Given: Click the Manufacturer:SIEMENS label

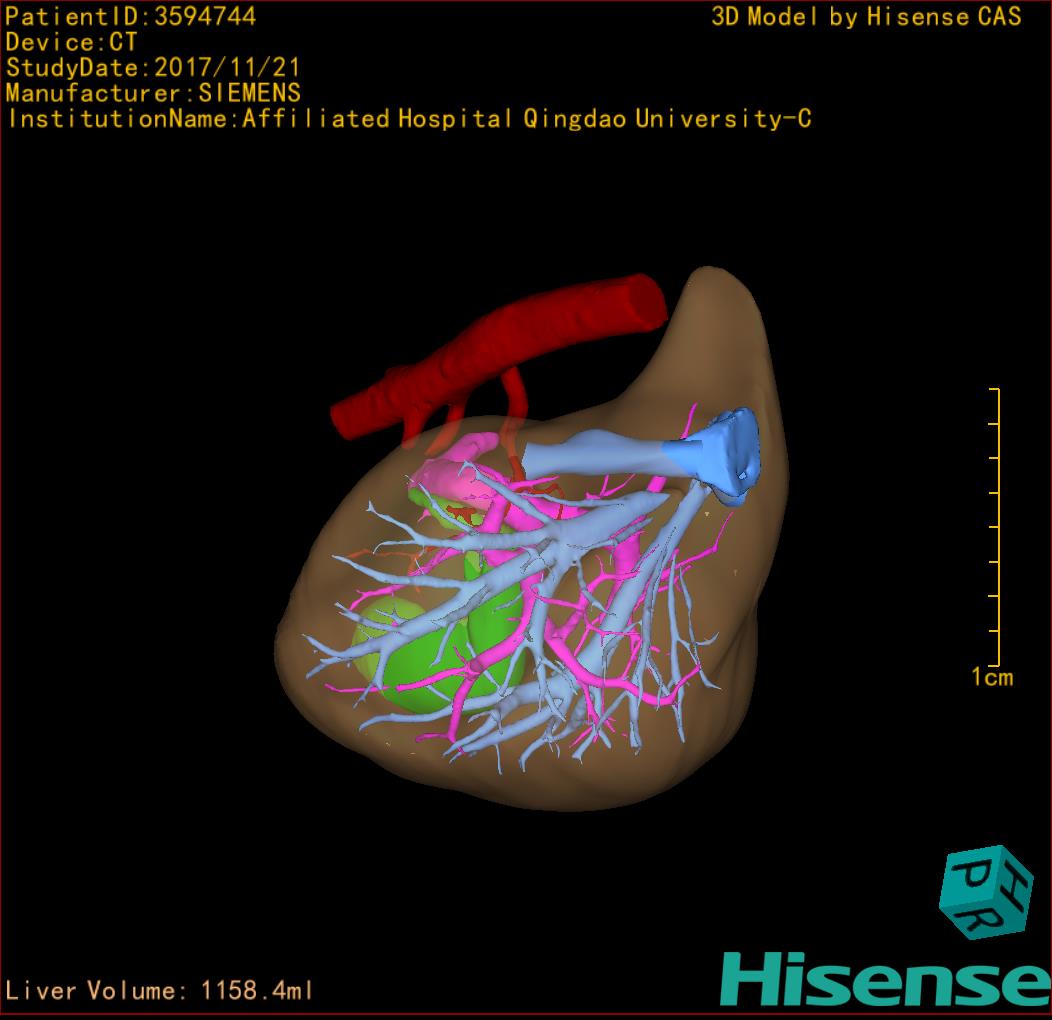Looking at the screenshot, I should (x=152, y=93).
